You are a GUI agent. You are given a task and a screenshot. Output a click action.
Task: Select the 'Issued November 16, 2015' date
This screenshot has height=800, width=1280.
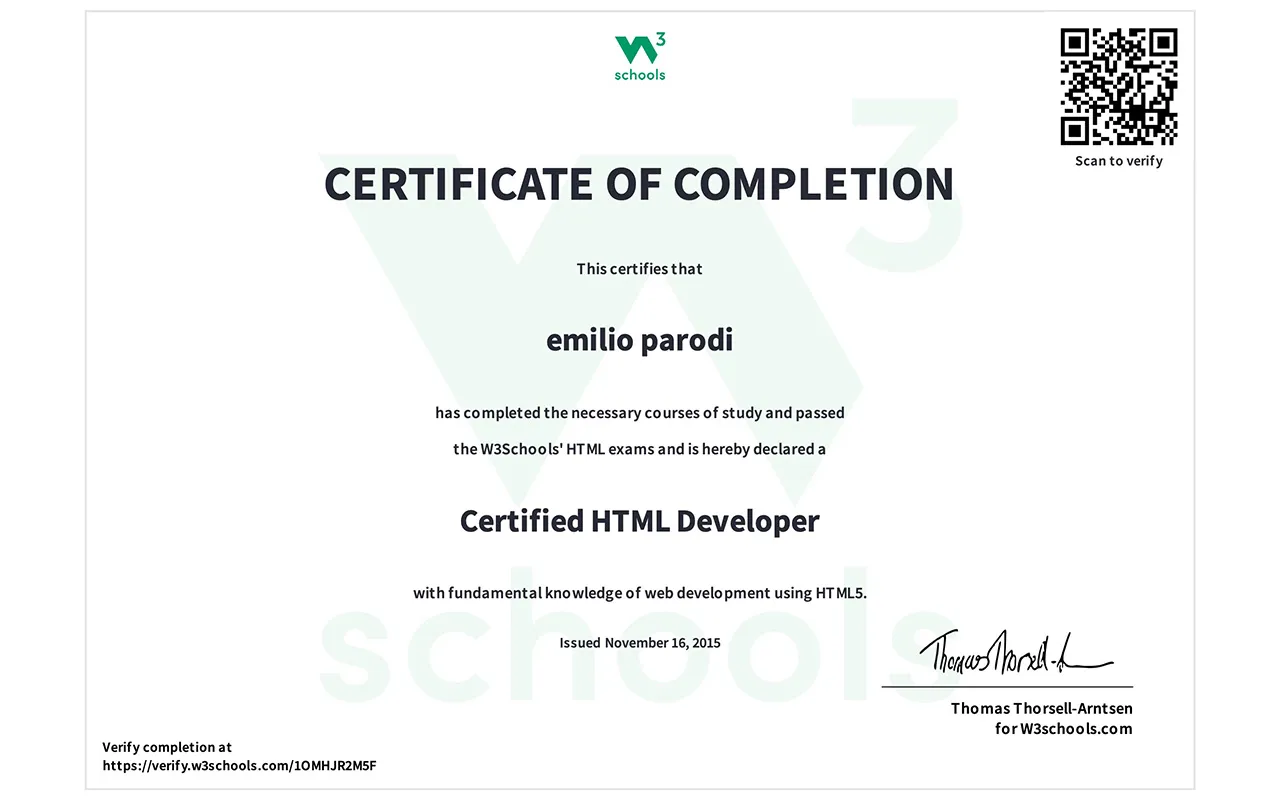639,643
